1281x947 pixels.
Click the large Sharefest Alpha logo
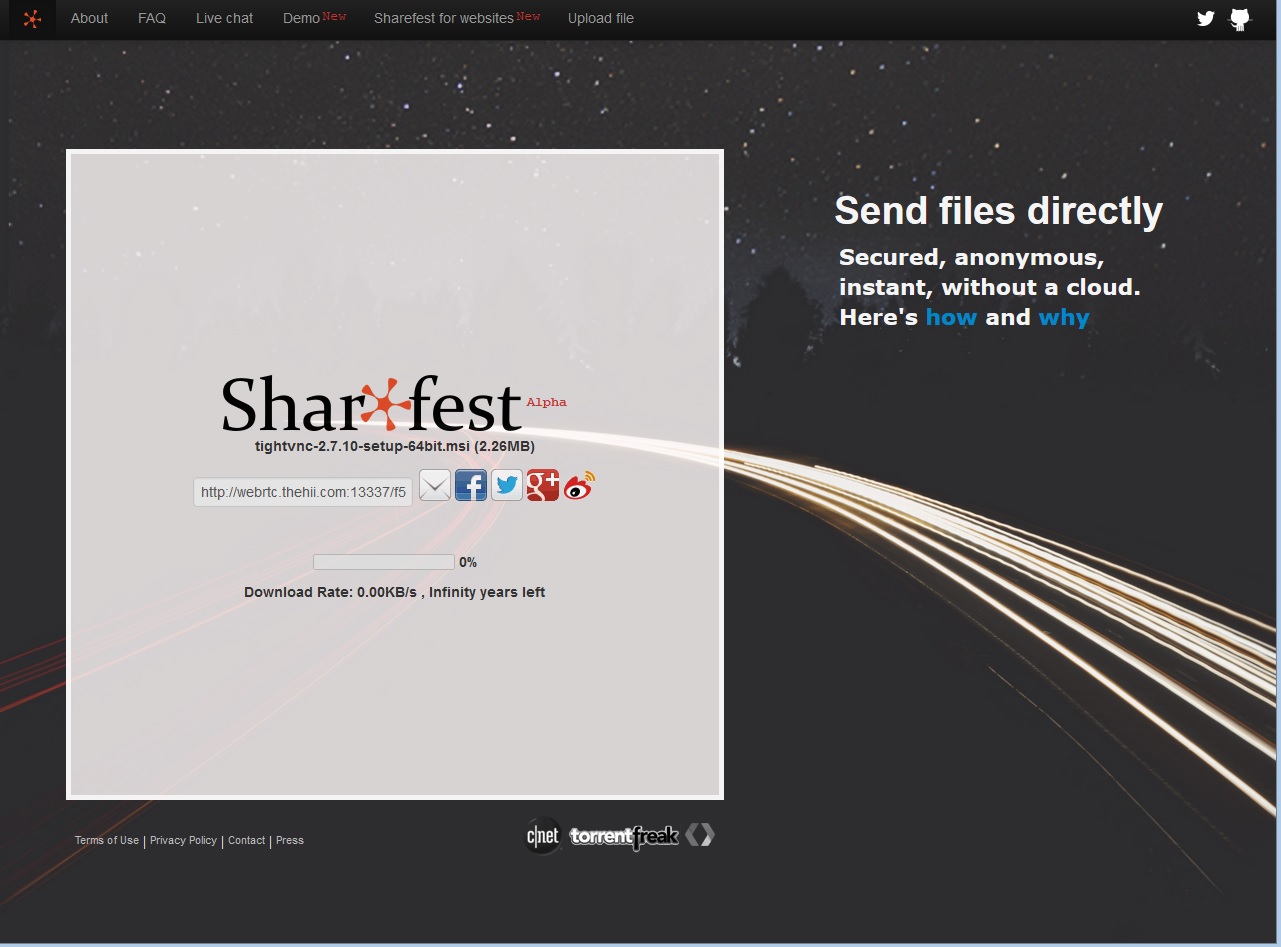[394, 404]
